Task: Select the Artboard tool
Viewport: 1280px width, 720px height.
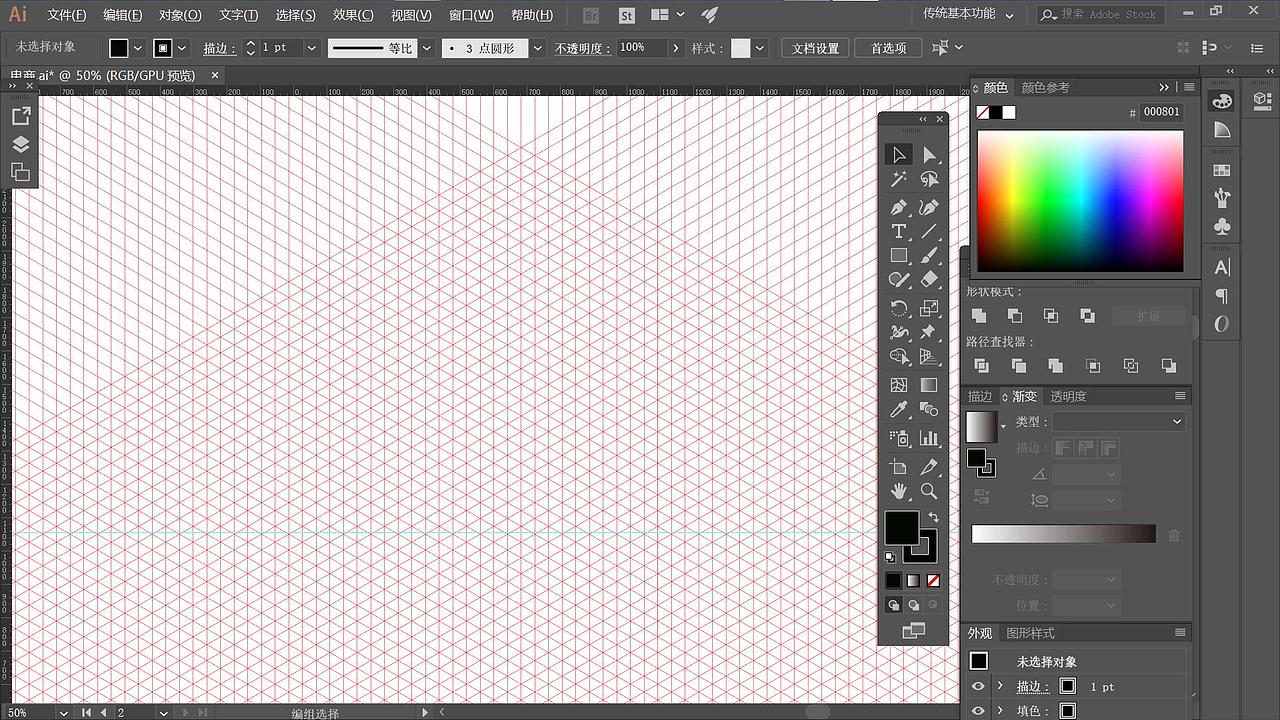Action: point(898,467)
